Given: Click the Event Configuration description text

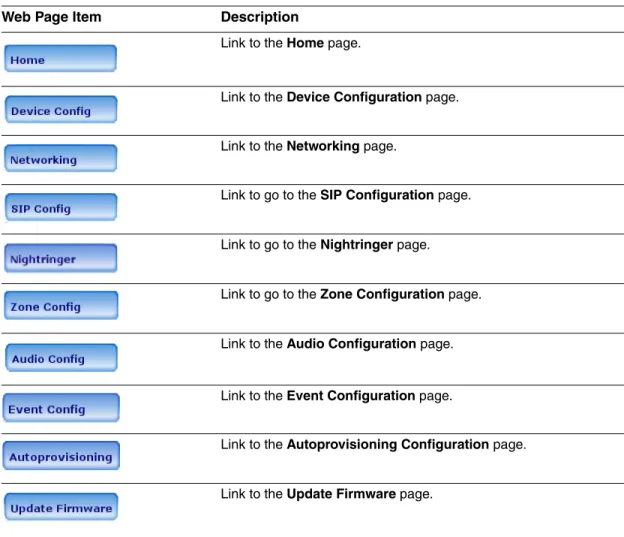Looking at the screenshot, I should pos(336,396).
